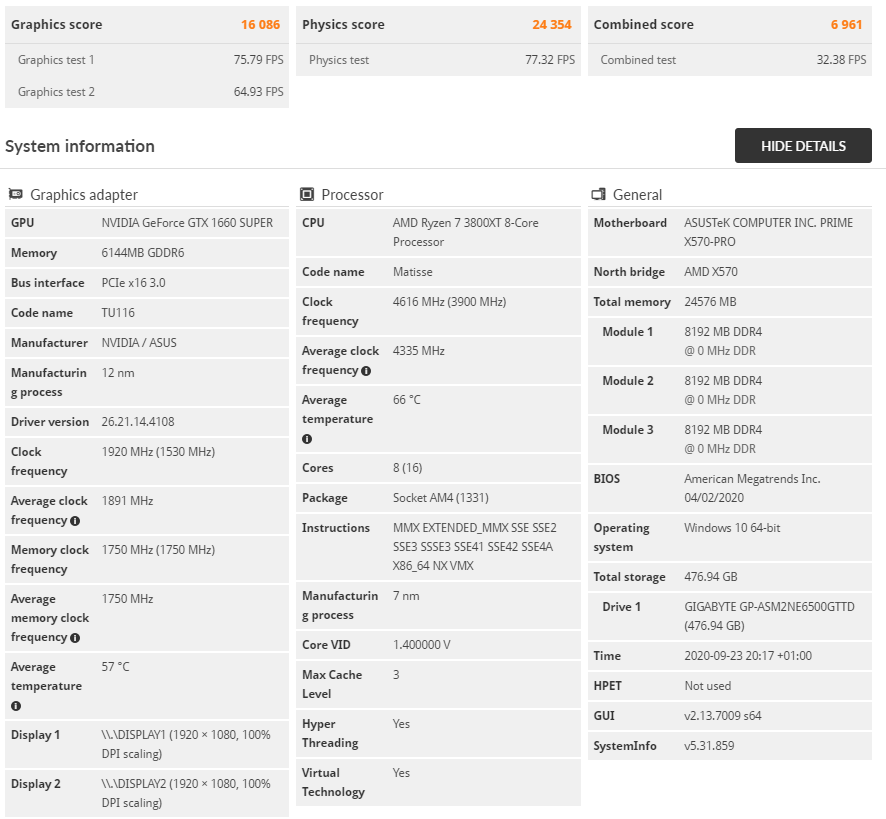Click the General section title
Screen dimensions: 886x819
(637, 195)
